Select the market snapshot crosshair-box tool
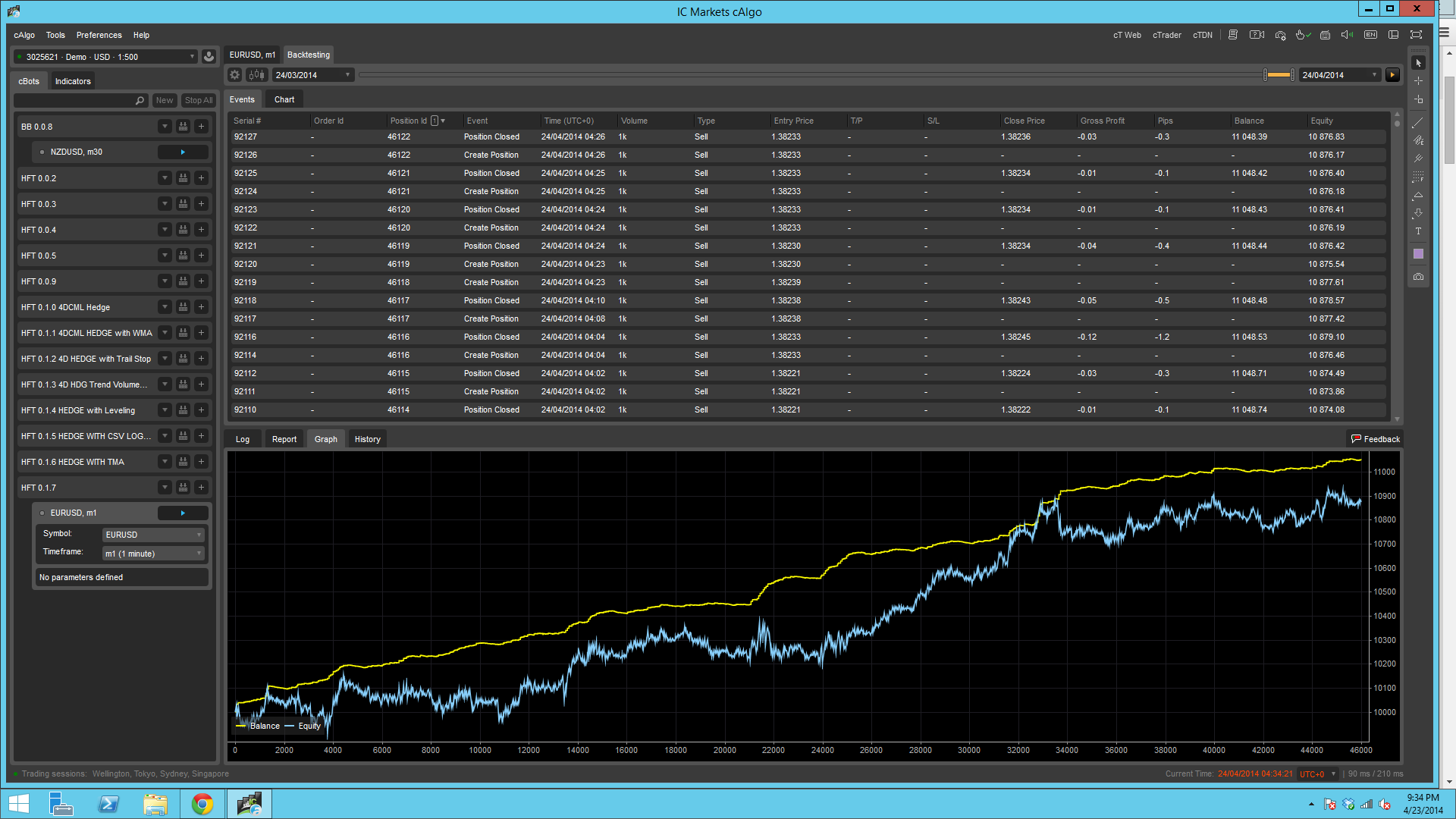The height and width of the screenshot is (819, 1456). pos(1418,99)
